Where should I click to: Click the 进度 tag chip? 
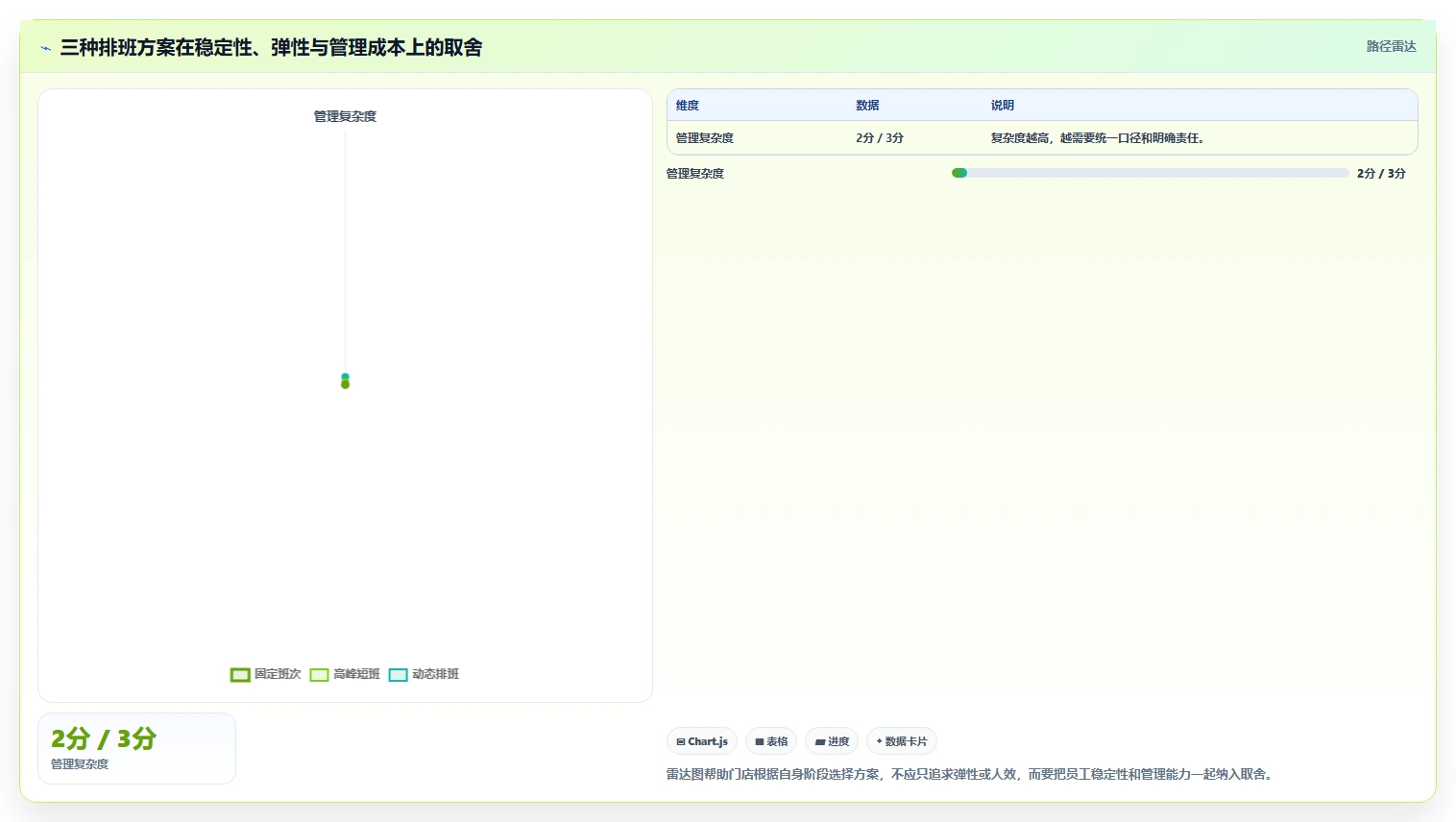click(x=832, y=741)
